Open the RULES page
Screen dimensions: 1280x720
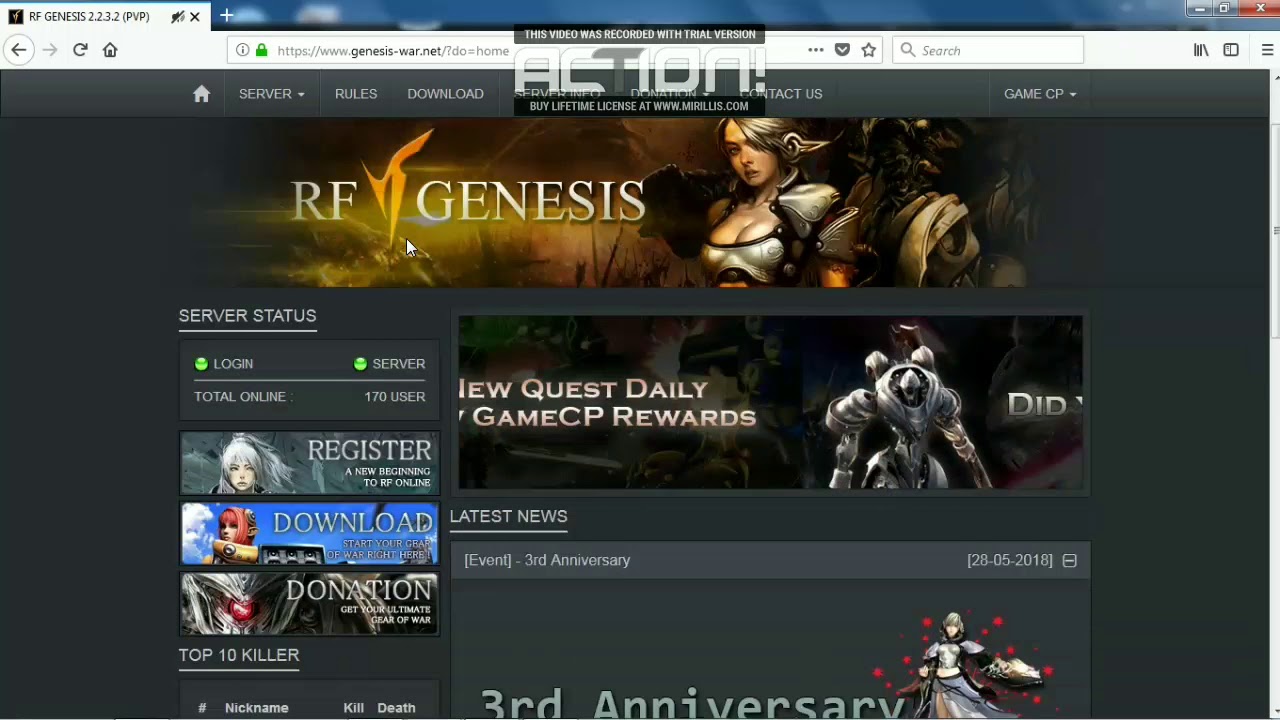(x=356, y=94)
